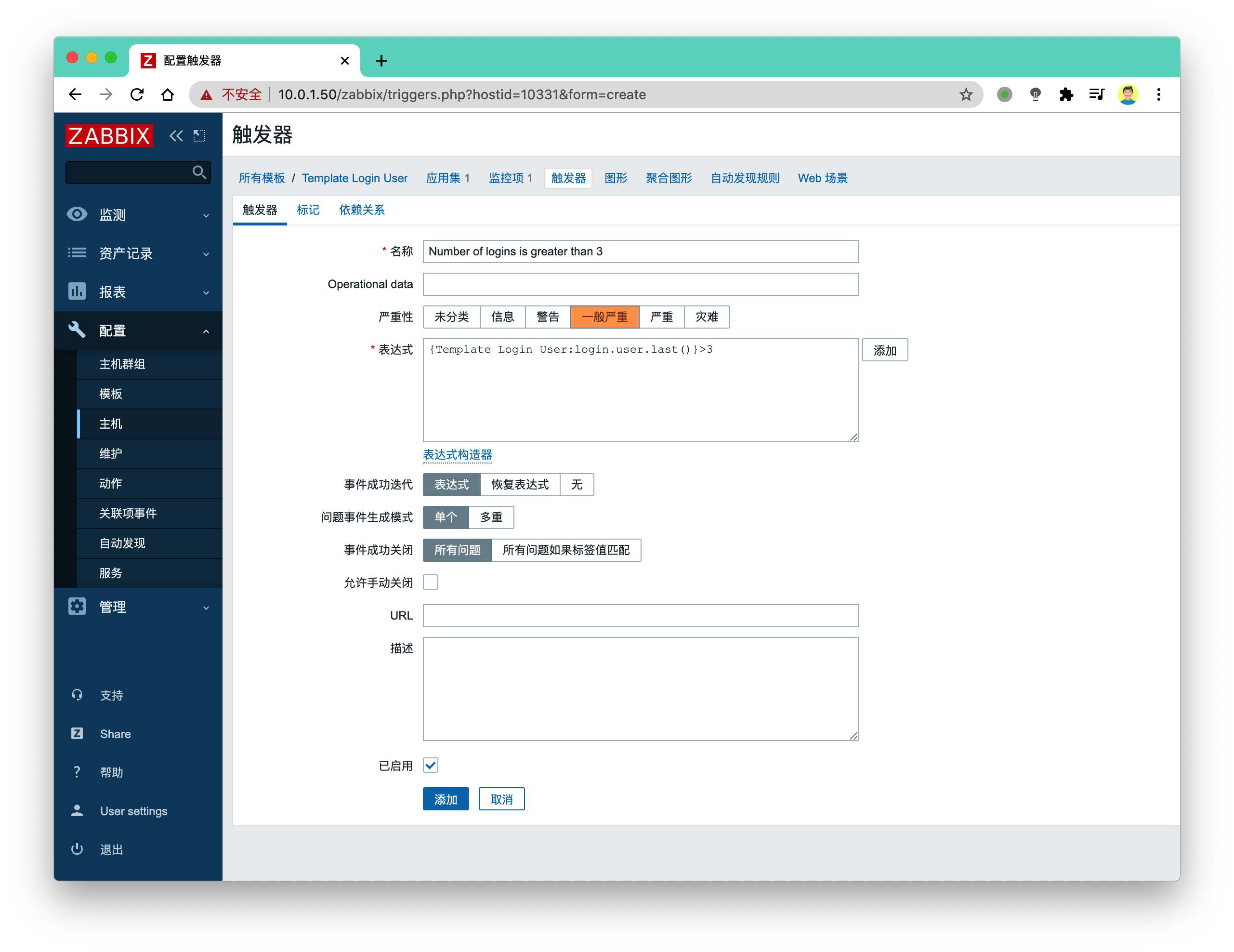Bookmark this page with the star icon
The image size is (1234, 952).
966,94
